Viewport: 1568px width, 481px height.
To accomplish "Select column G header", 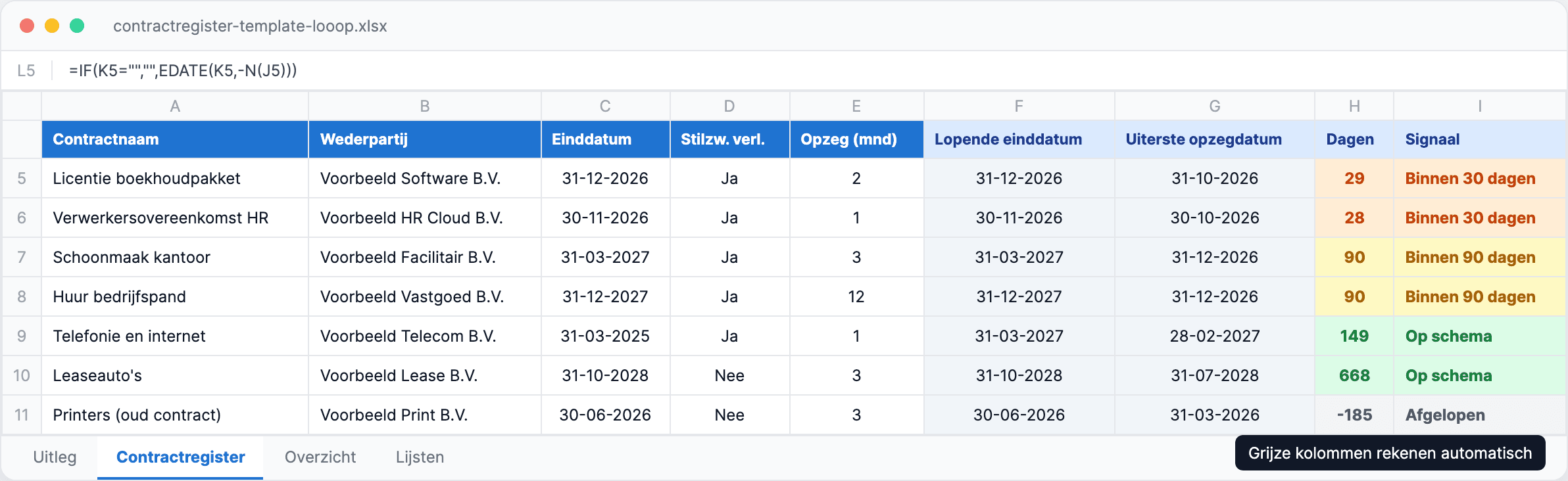I will pos(1215,106).
